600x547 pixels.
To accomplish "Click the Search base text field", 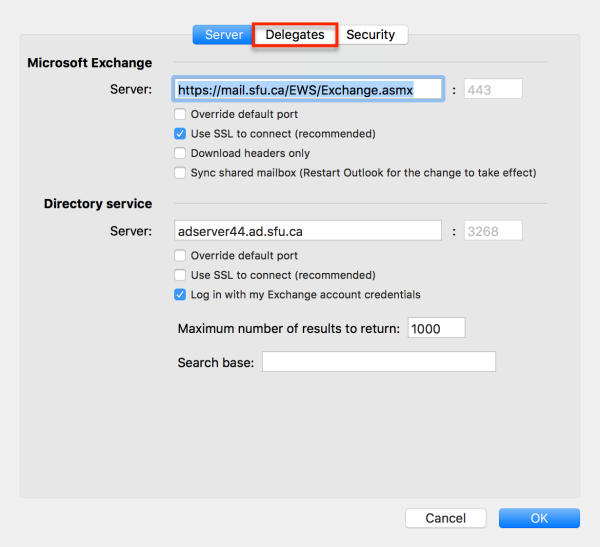I will click(x=378, y=361).
